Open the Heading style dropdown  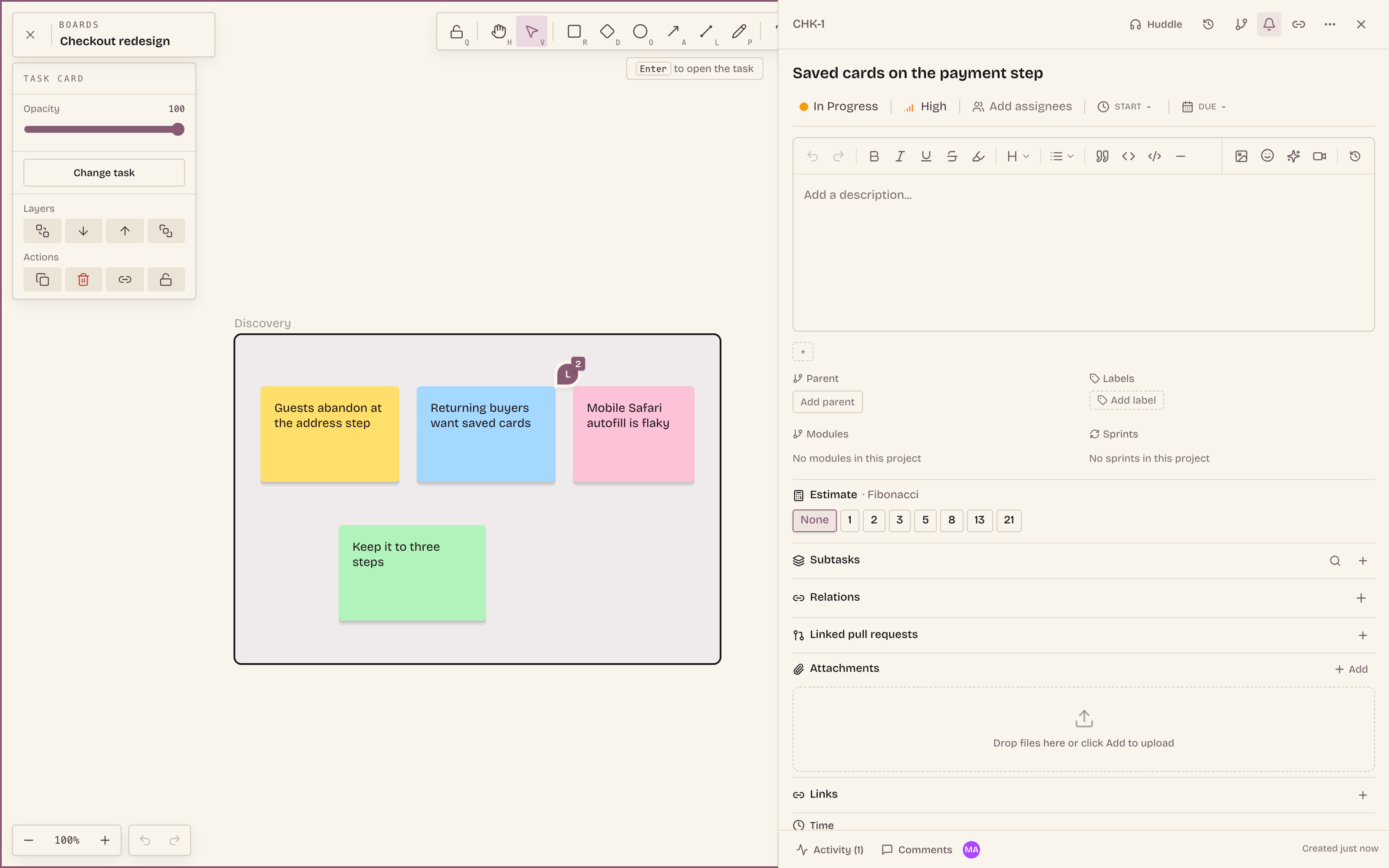click(1017, 156)
